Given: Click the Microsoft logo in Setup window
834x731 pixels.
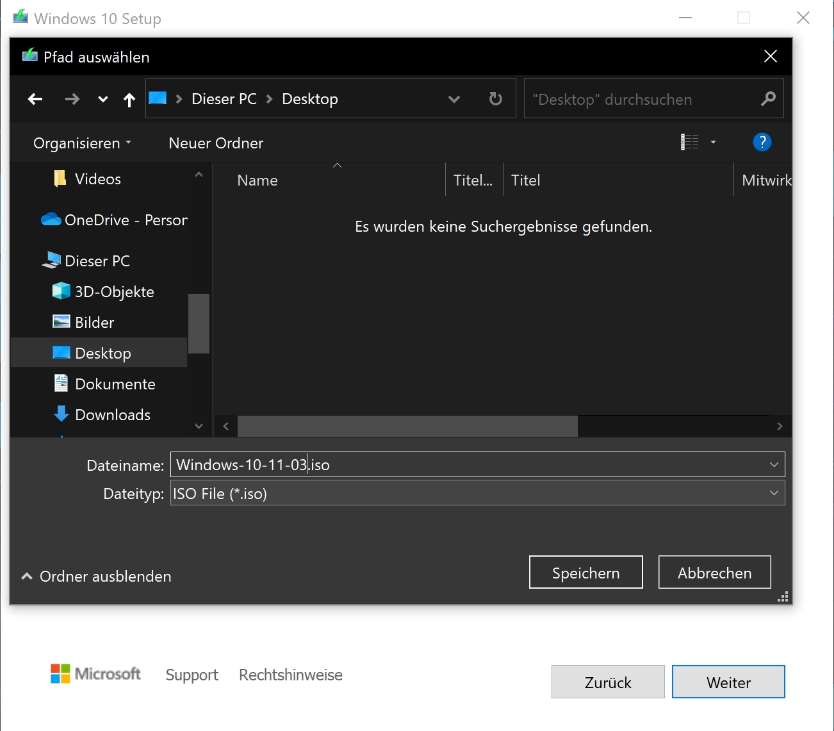Looking at the screenshot, I should pyautogui.click(x=96, y=674).
